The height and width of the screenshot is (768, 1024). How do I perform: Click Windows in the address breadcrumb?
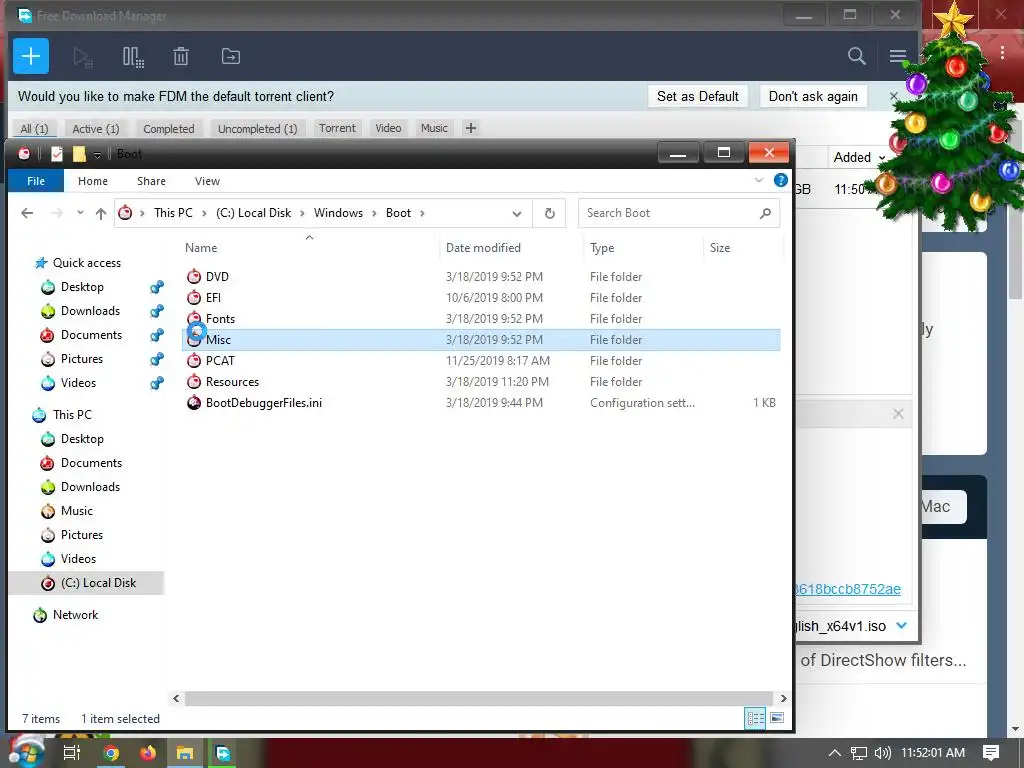tap(338, 213)
